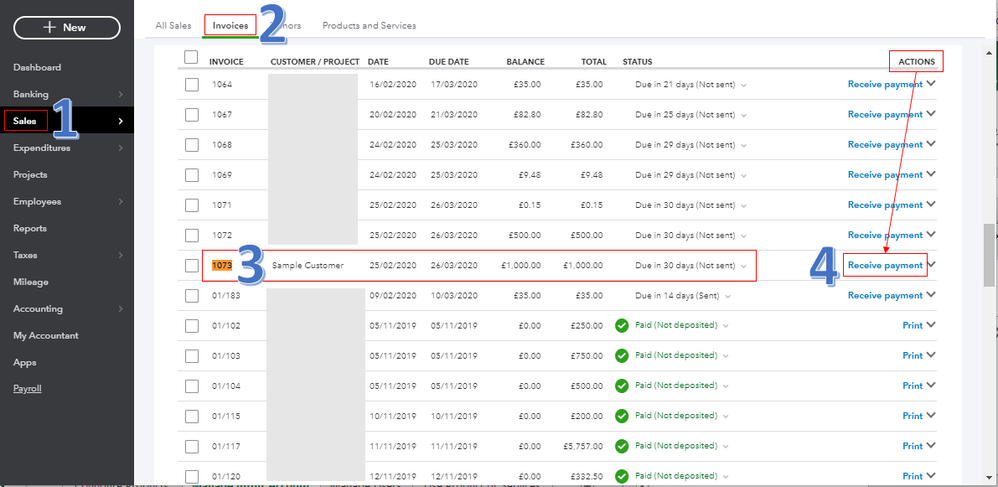Screen dimensions: 998x487
Task: Open Apps in sidebar
Action: (24, 362)
